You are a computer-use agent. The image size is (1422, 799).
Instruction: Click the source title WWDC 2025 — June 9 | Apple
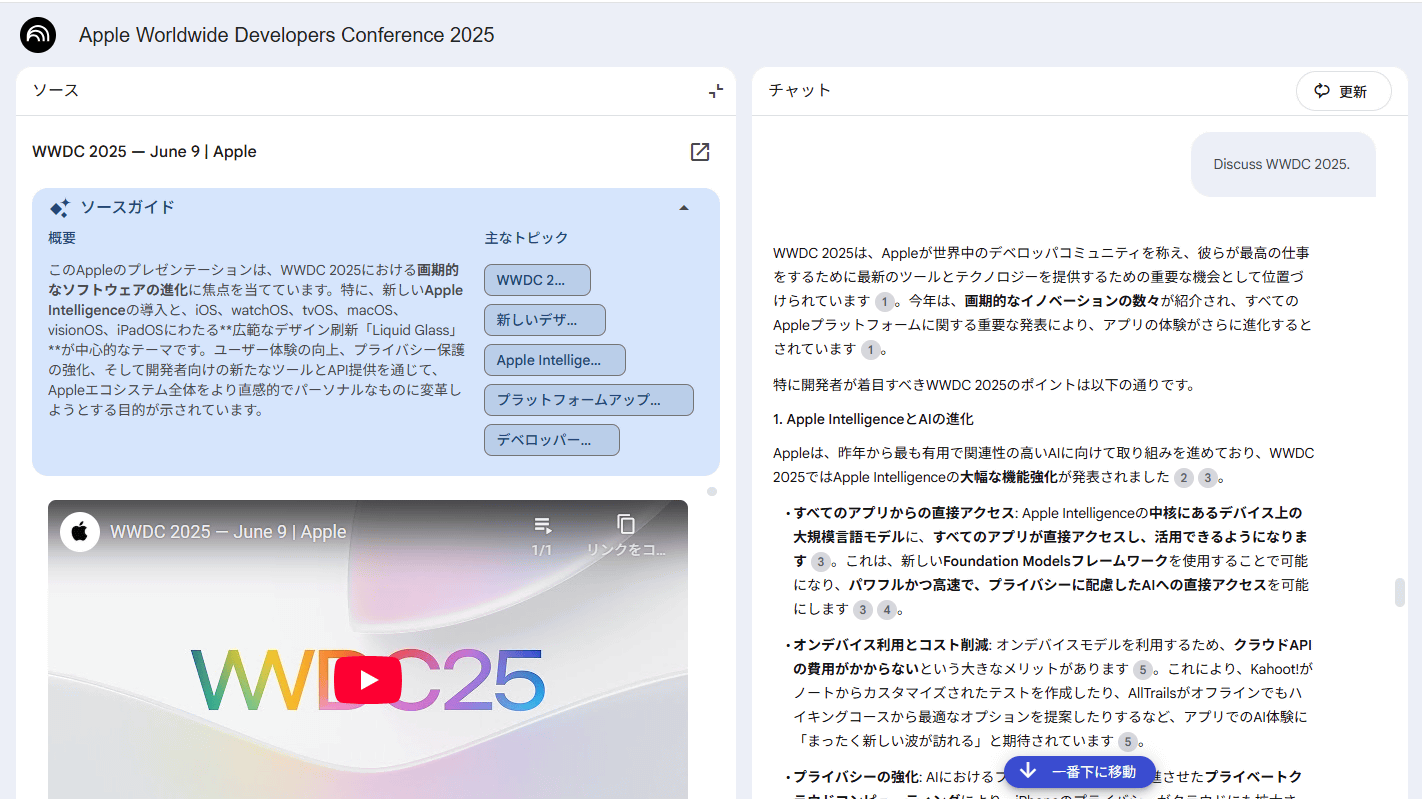point(145,152)
